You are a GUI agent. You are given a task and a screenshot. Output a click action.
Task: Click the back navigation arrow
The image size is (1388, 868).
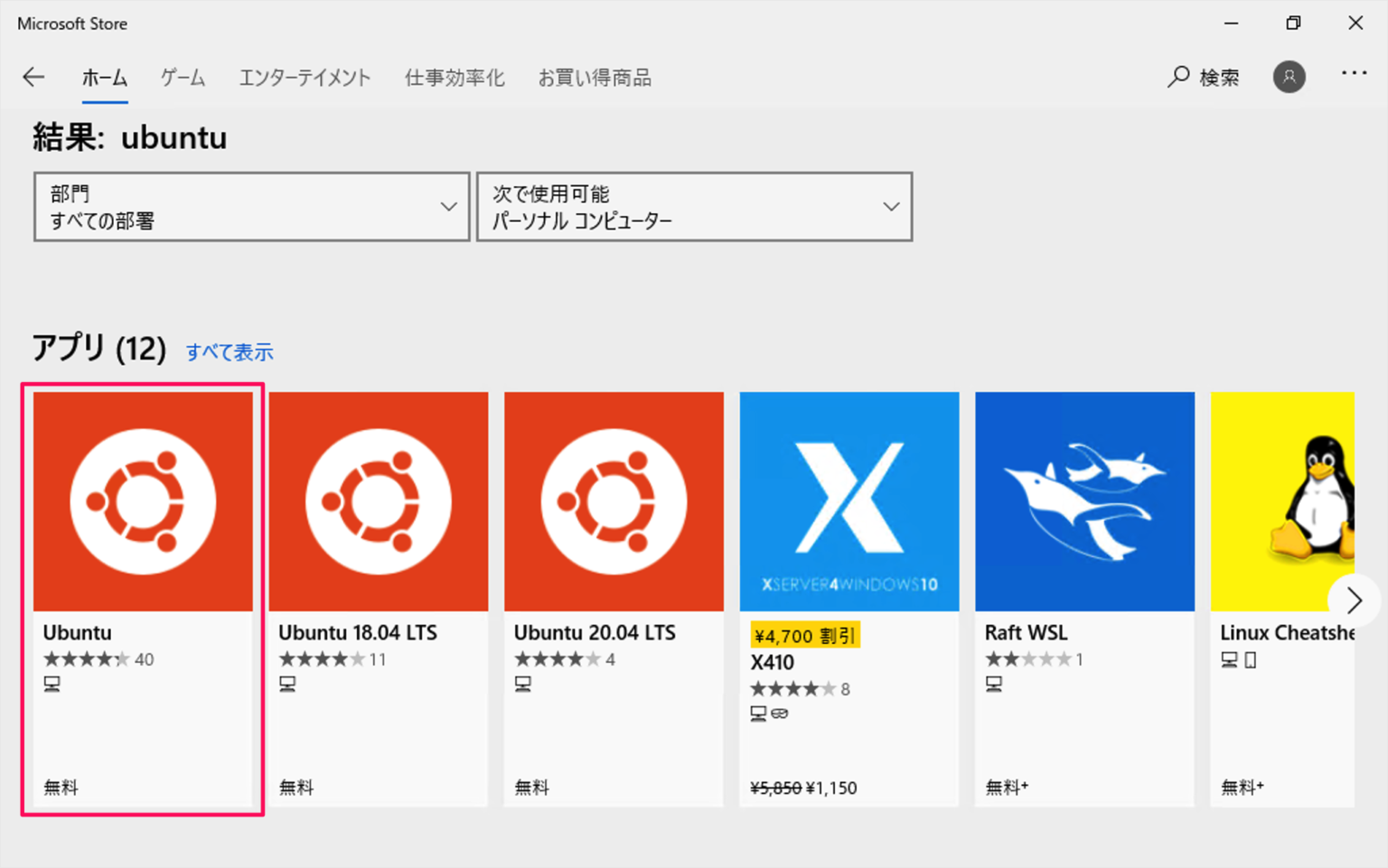33,77
